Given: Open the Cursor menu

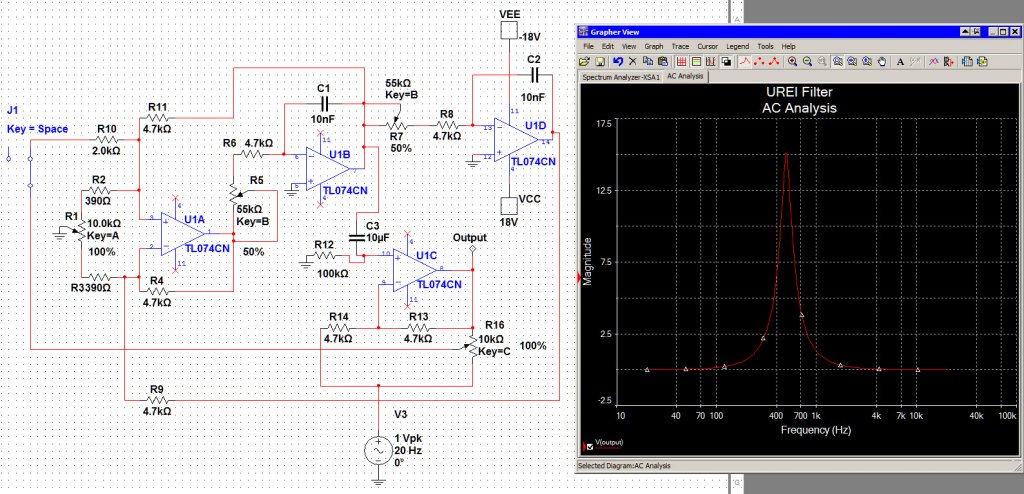Looking at the screenshot, I should pyautogui.click(x=707, y=46).
